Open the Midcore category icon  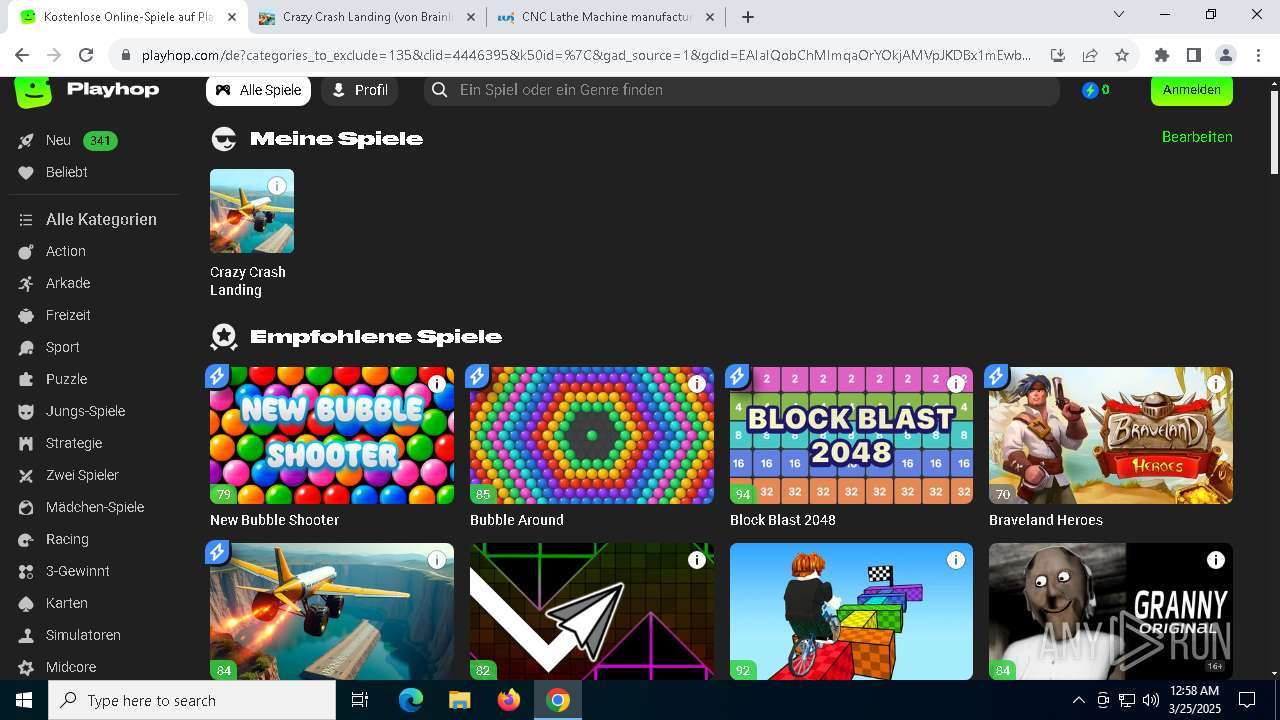(x=26, y=668)
